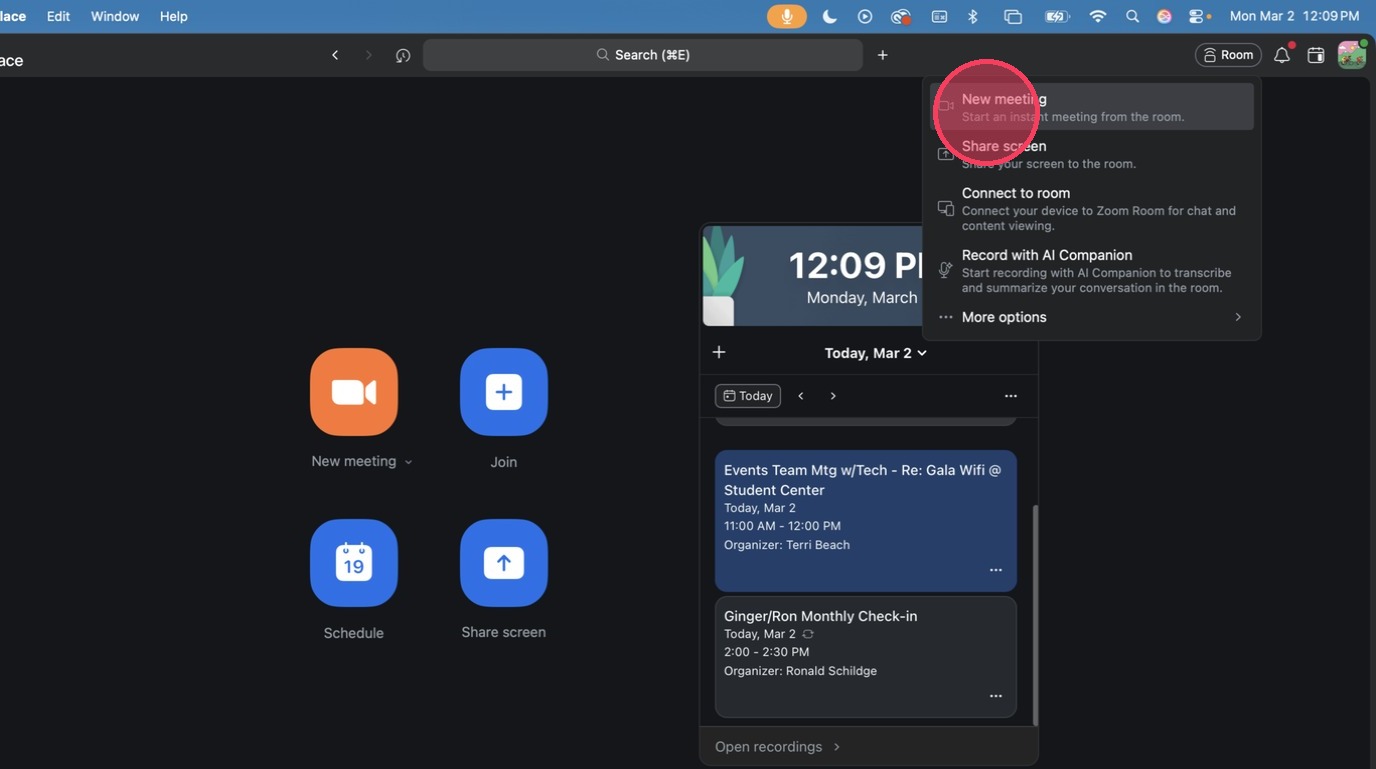
Task: Open the calendar panel icon beside the bell
Action: pyautogui.click(x=1316, y=55)
